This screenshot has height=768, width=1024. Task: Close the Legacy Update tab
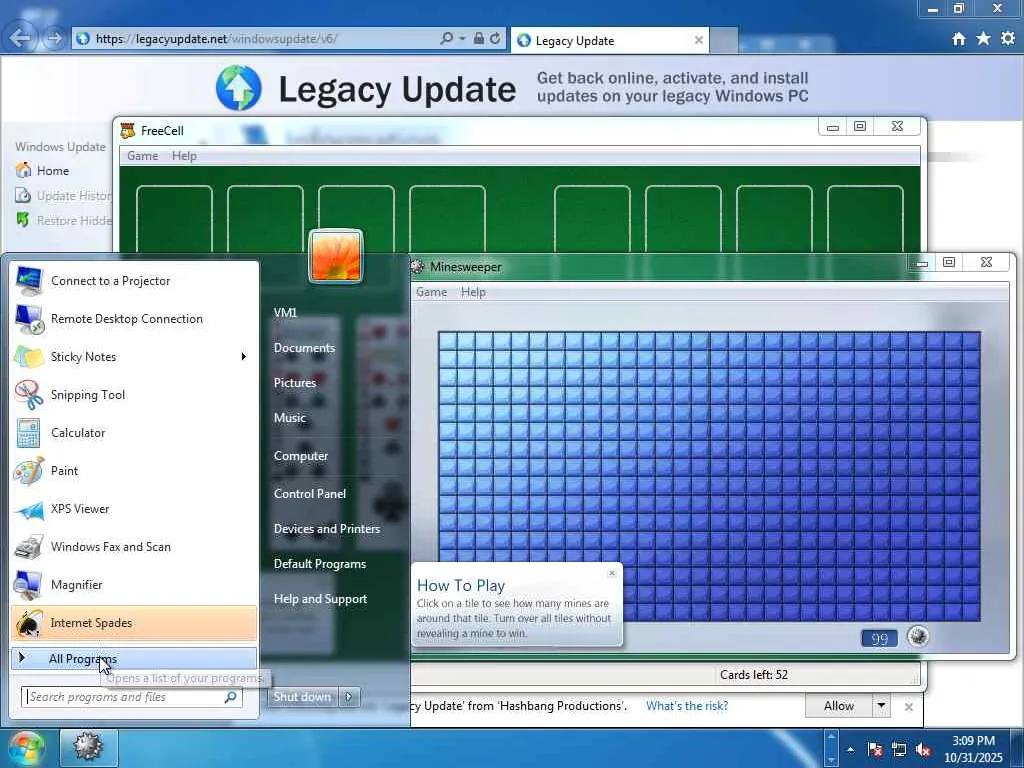pos(699,40)
